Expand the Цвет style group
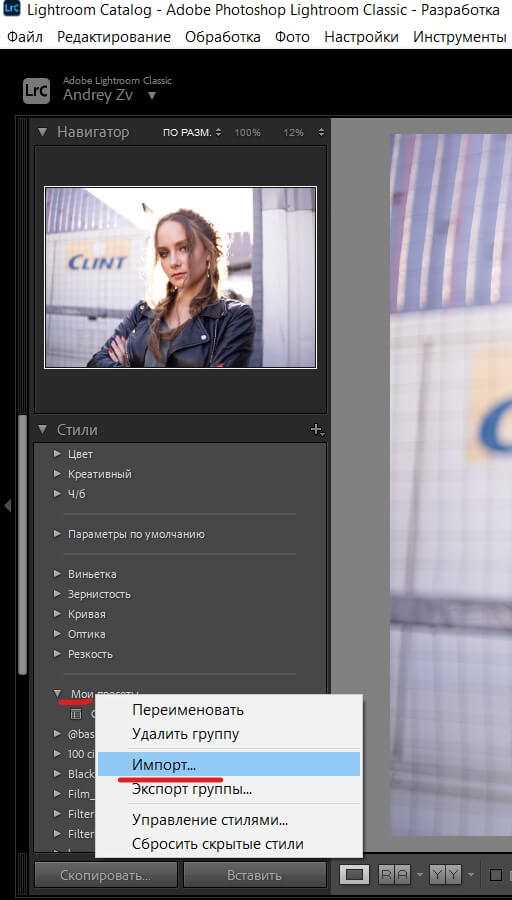The width and height of the screenshot is (512, 900). (x=57, y=454)
